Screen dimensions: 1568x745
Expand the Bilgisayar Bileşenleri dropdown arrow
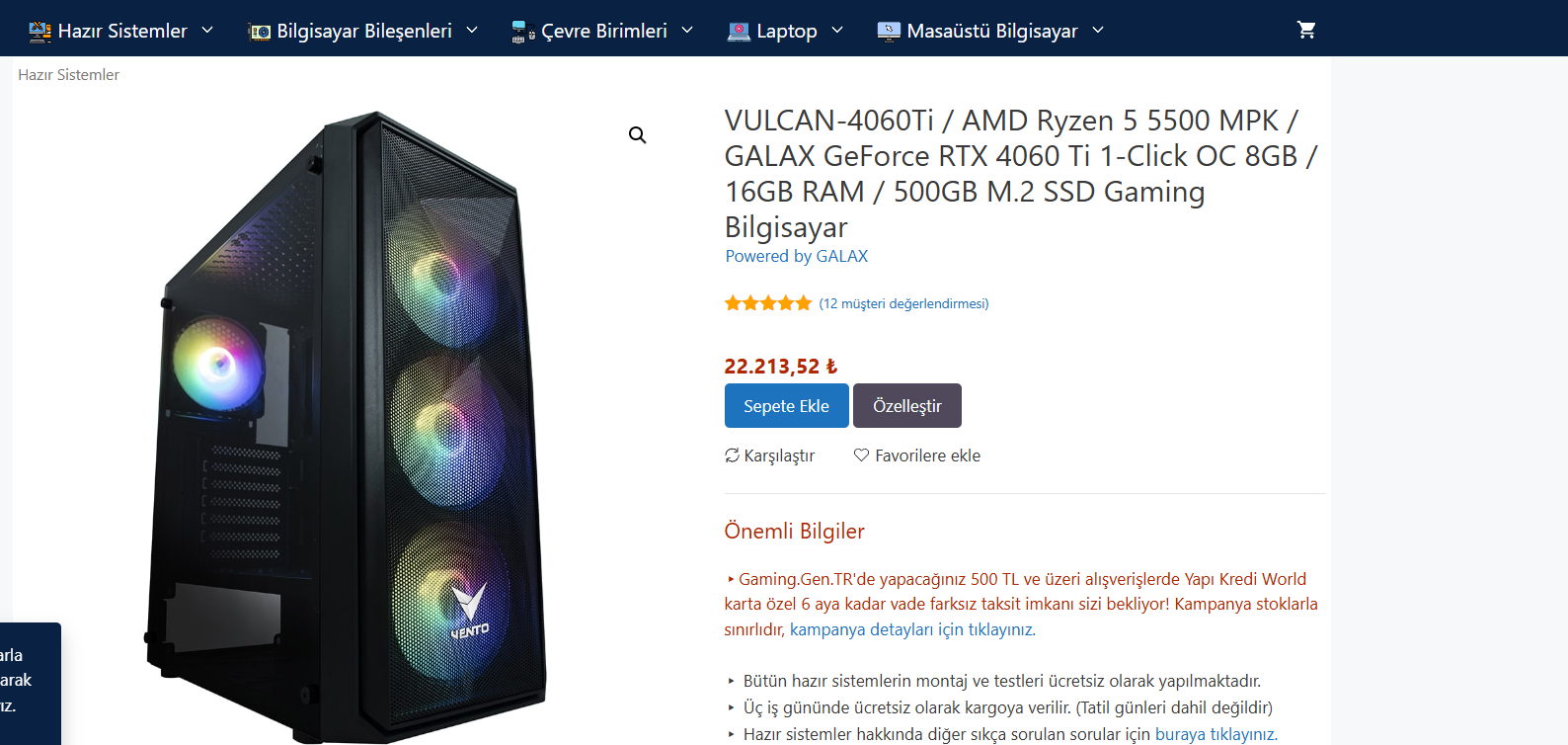click(472, 31)
